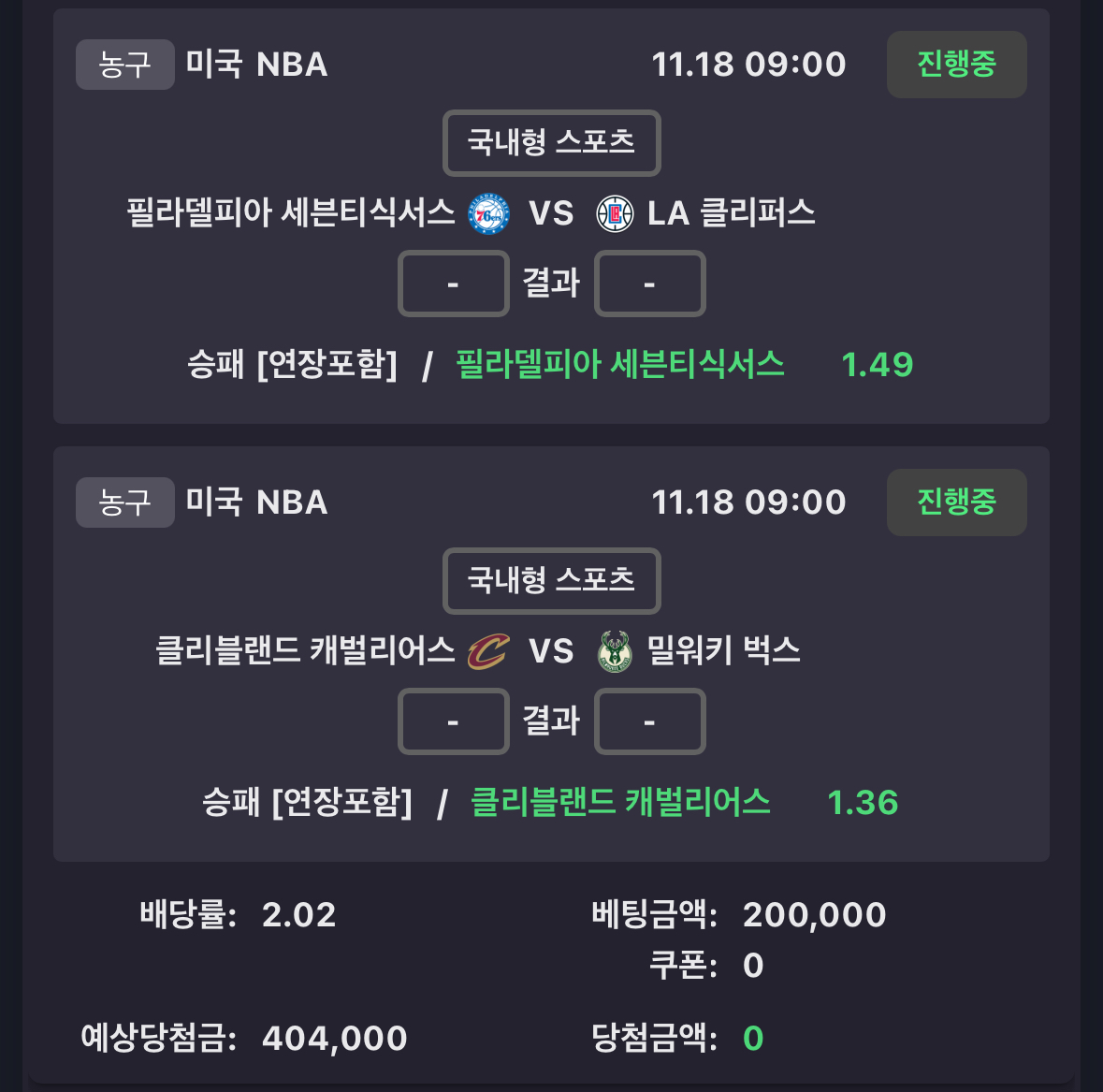Click the Cleveland Cavaliers team logo
The width and height of the screenshot is (1103, 1092).
point(488,652)
